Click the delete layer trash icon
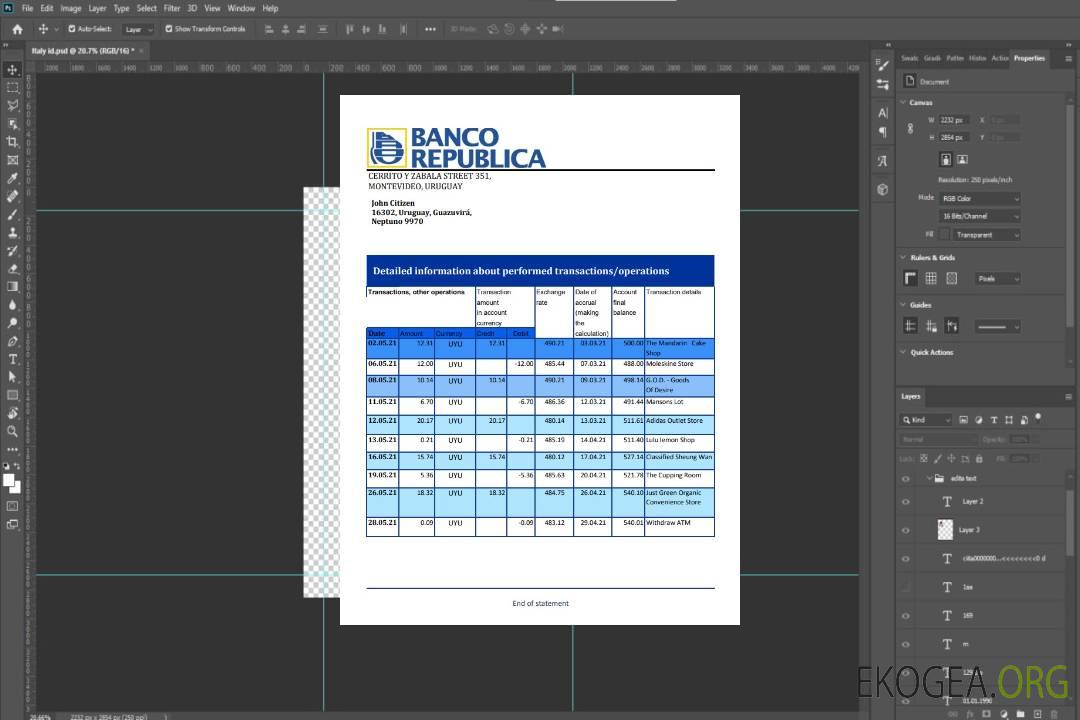 click(x=1054, y=714)
